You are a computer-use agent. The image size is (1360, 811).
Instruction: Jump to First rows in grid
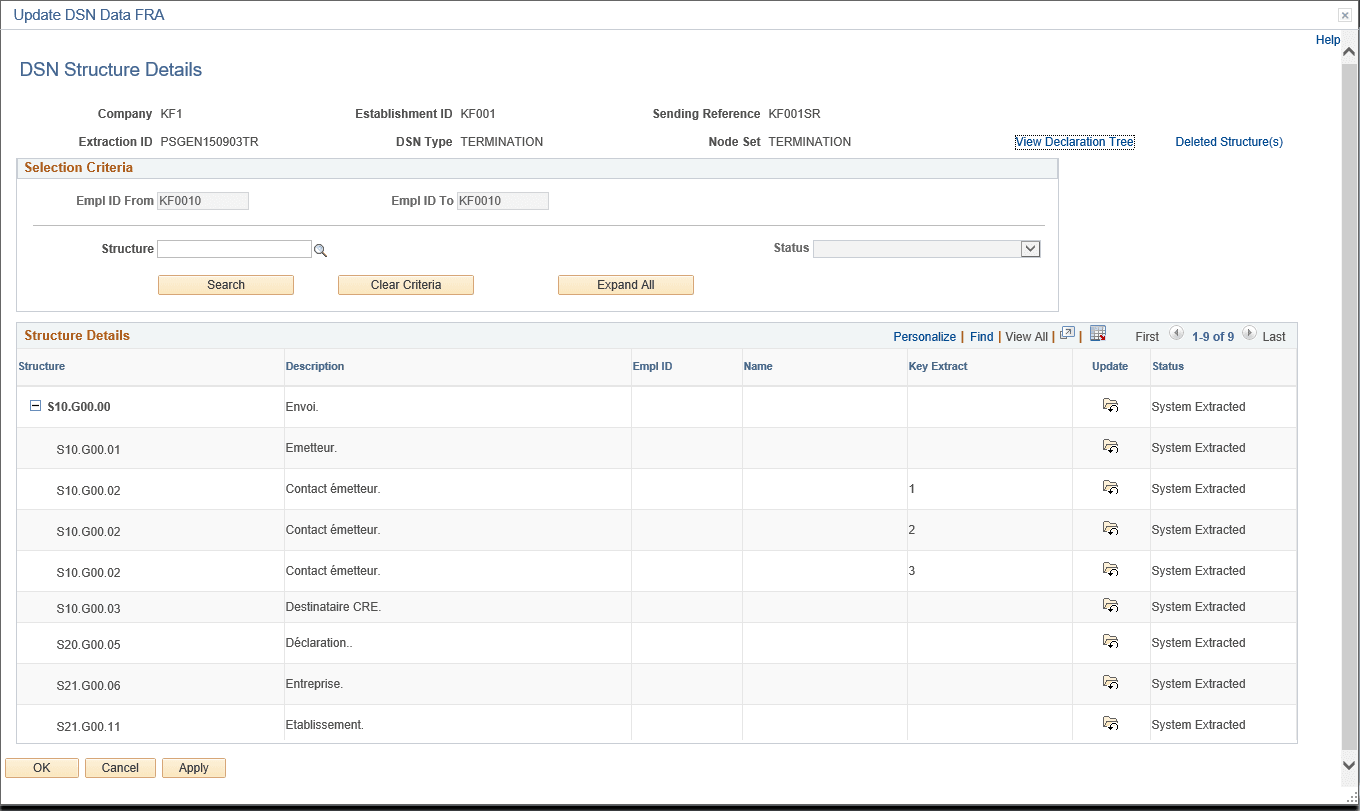(x=1147, y=337)
